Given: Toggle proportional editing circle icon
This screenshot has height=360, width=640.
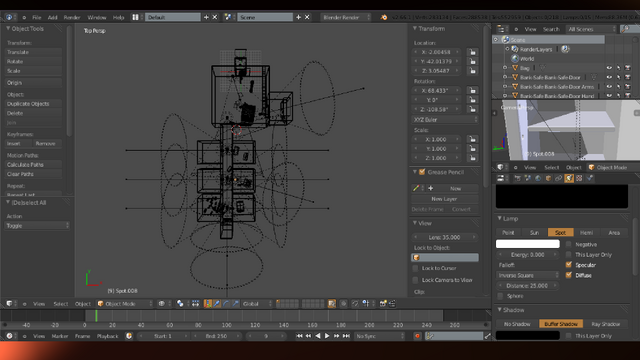Looking at the screenshot, I should tap(344, 304).
